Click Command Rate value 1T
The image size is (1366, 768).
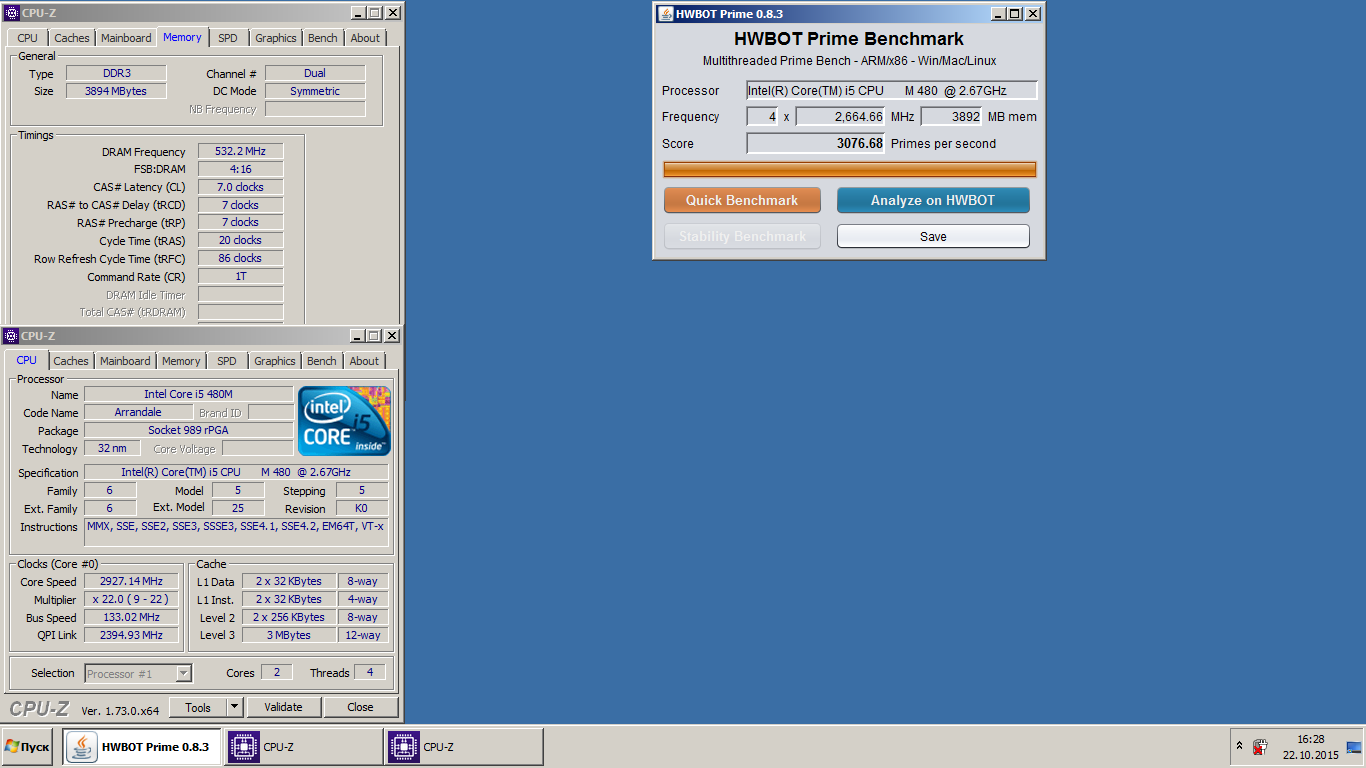pos(240,276)
